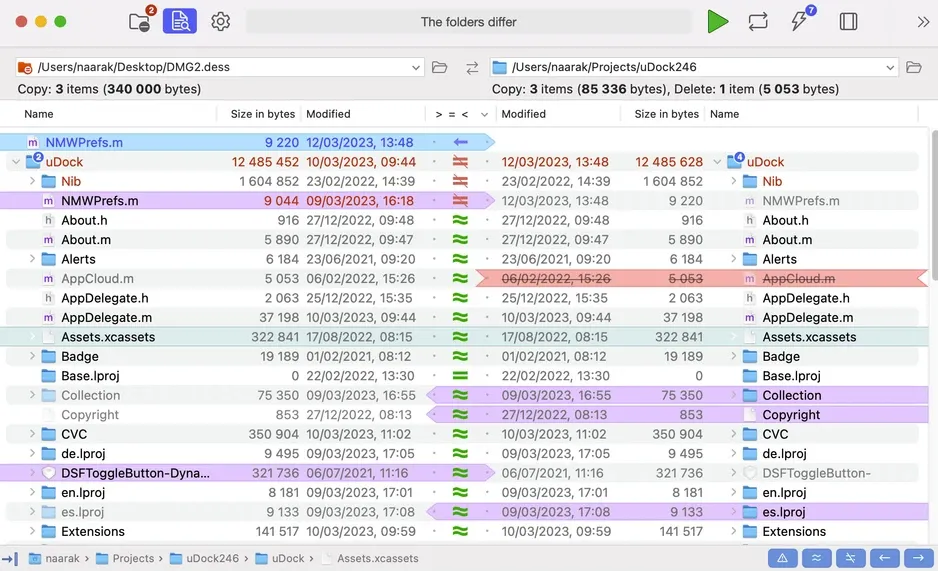
Task: Click the similar icon in AppCloud.m row
Action: tap(460, 279)
